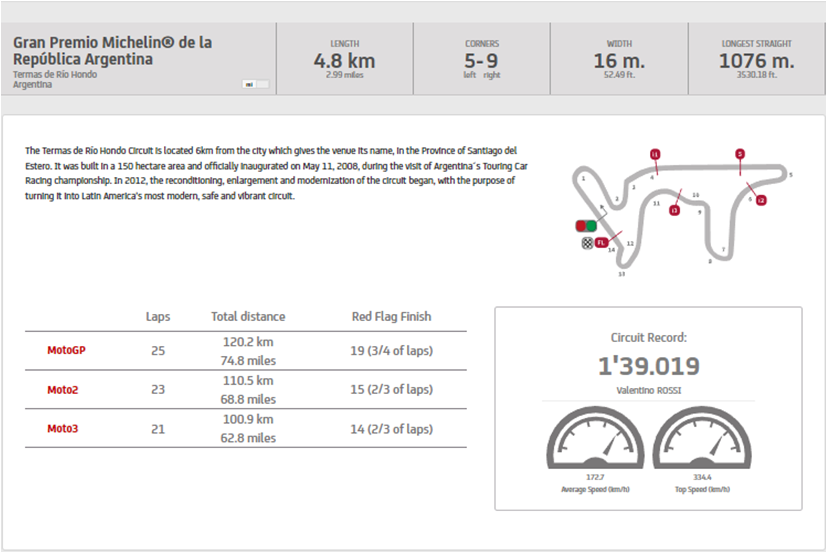The width and height of the screenshot is (827, 553).
Task: Click the 15 (2/3 of laps) cell
Action: point(391,389)
